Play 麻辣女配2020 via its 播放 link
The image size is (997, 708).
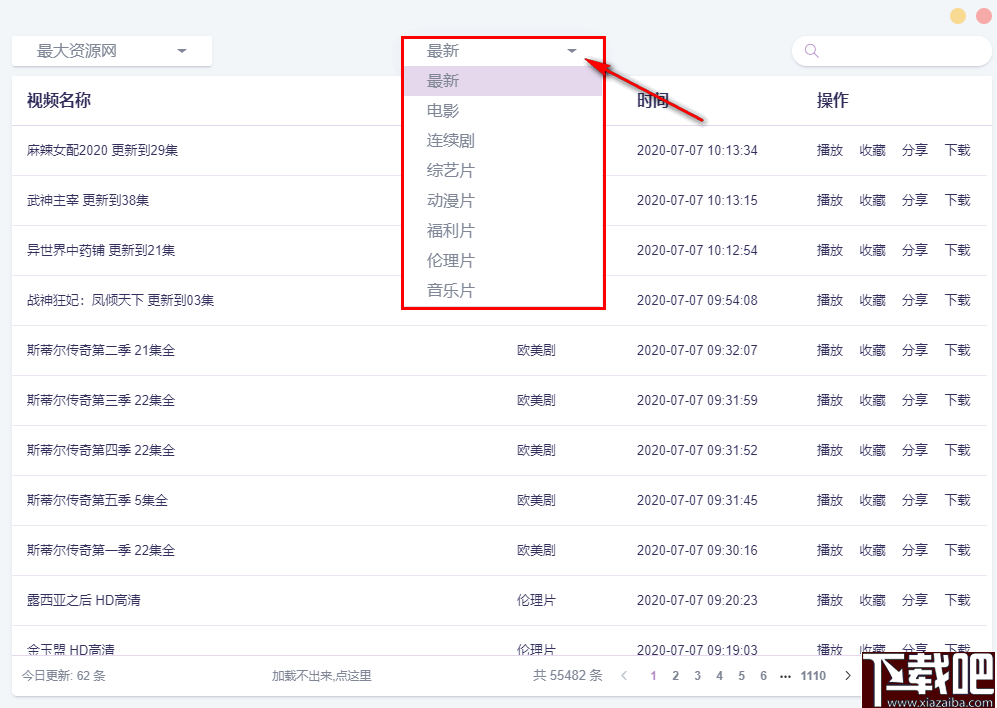(x=830, y=150)
